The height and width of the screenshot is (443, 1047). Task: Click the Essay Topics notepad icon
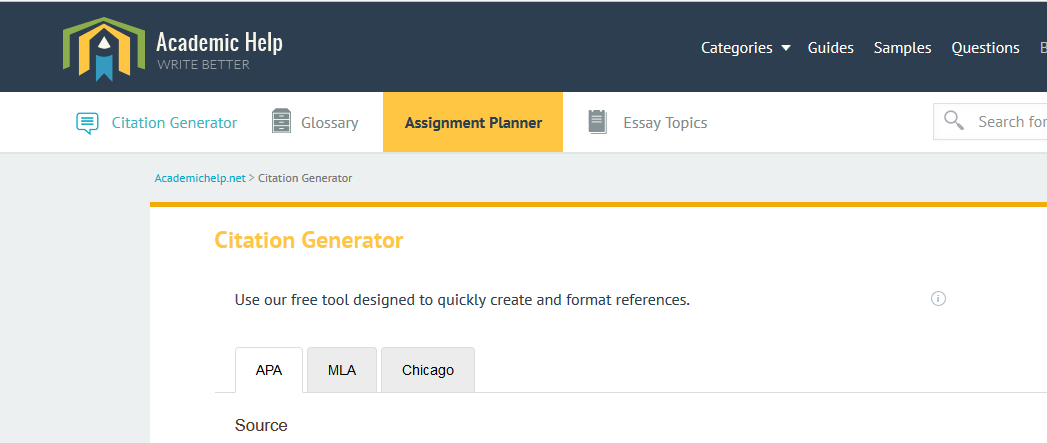pyautogui.click(x=598, y=122)
